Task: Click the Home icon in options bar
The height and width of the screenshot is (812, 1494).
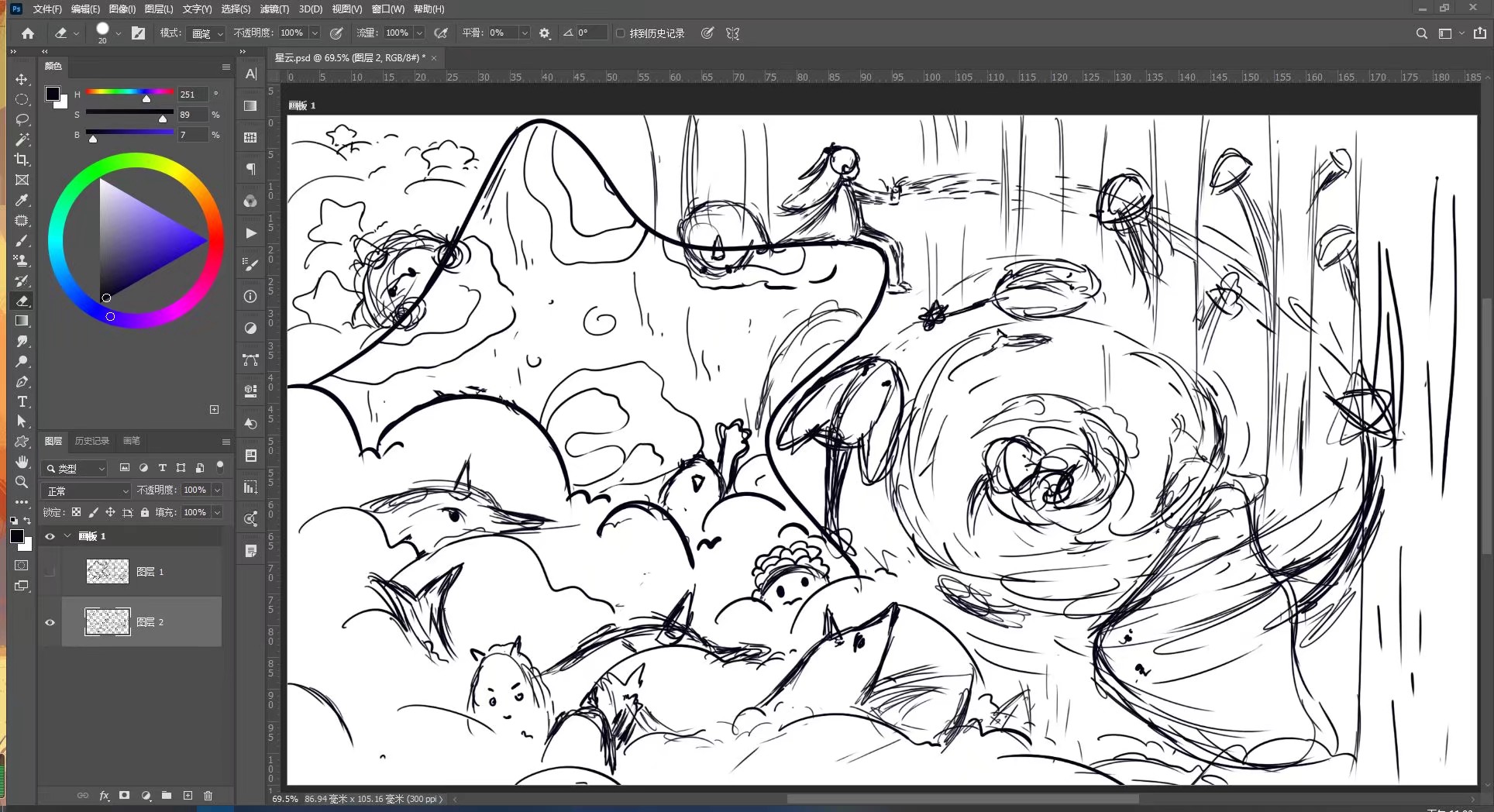Action: click(x=28, y=33)
